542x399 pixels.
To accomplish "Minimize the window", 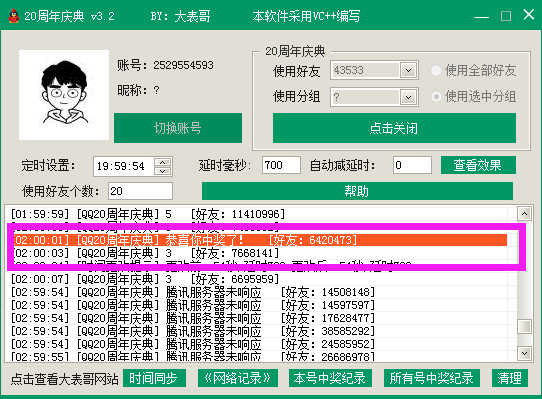I will point(481,16).
